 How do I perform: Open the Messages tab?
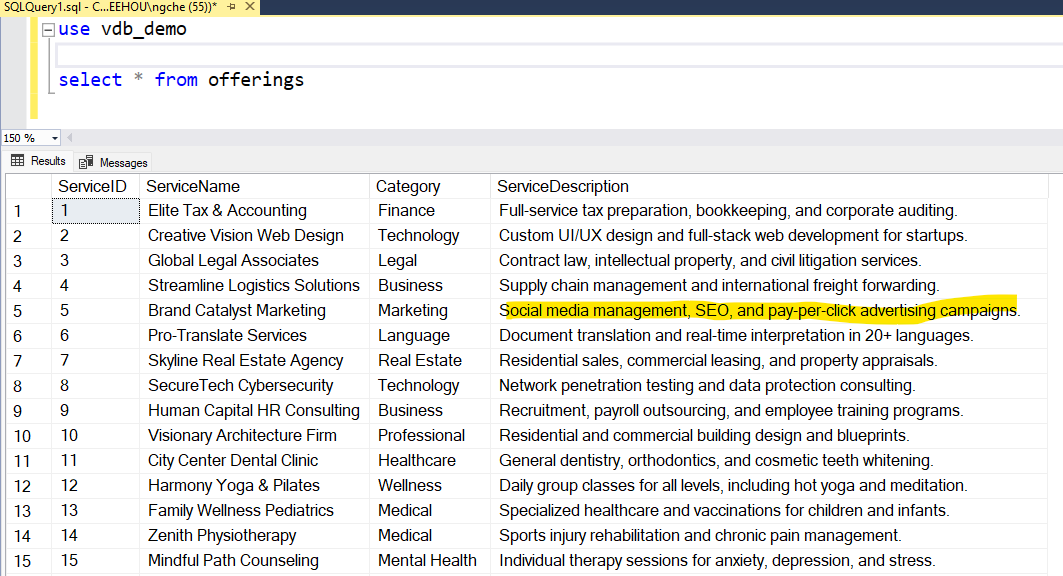click(114, 162)
